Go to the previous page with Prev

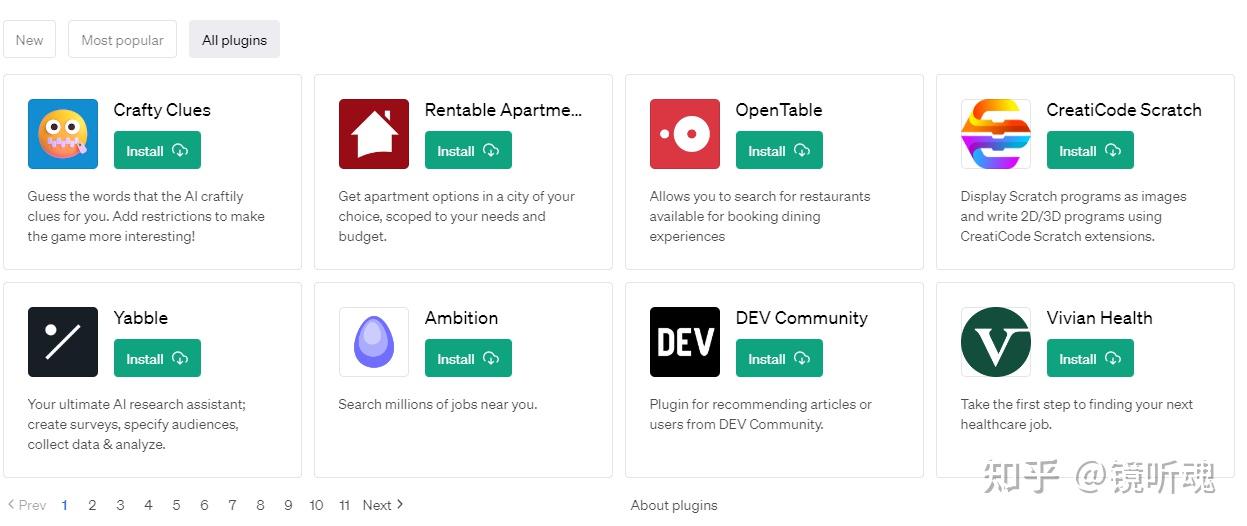[x=27, y=505]
